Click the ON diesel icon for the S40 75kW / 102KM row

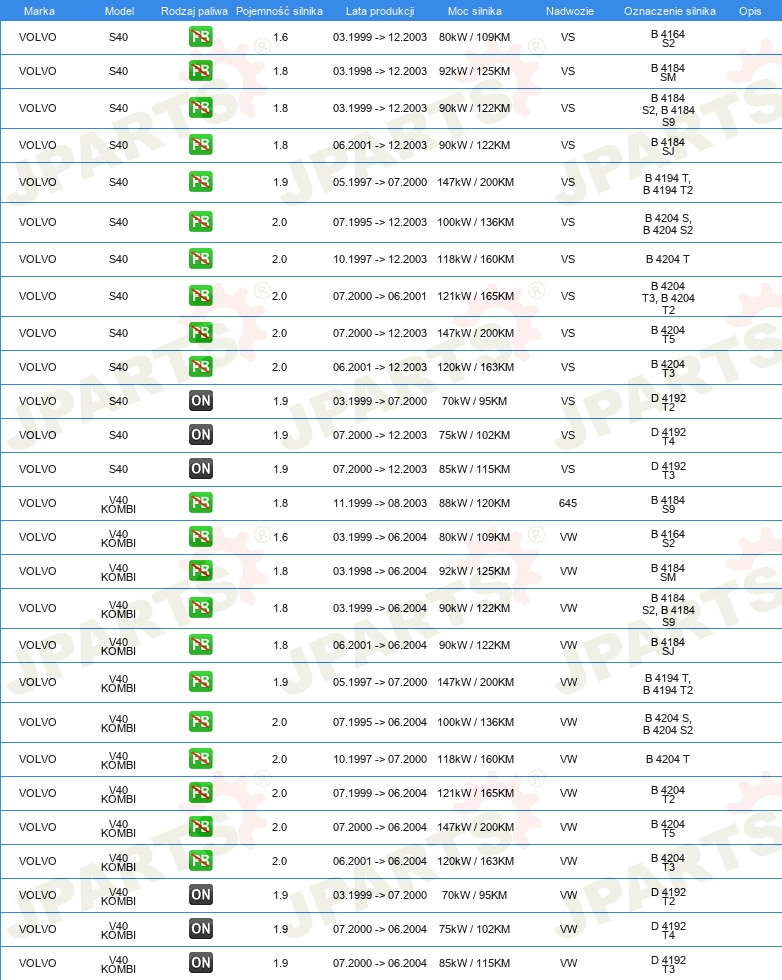[x=201, y=434]
